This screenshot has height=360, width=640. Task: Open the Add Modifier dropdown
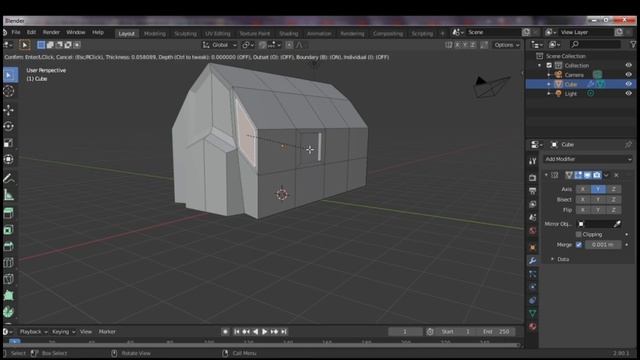tap(588, 159)
